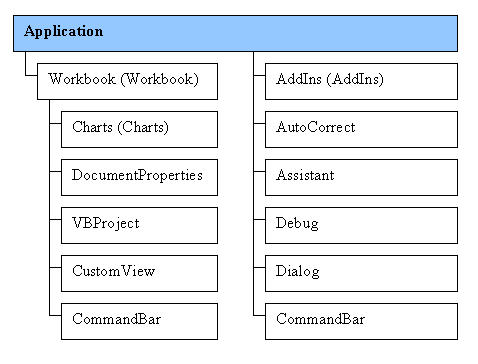478x364 pixels.
Task: Click the connector stub leading into Debug box
Action: (259, 220)
